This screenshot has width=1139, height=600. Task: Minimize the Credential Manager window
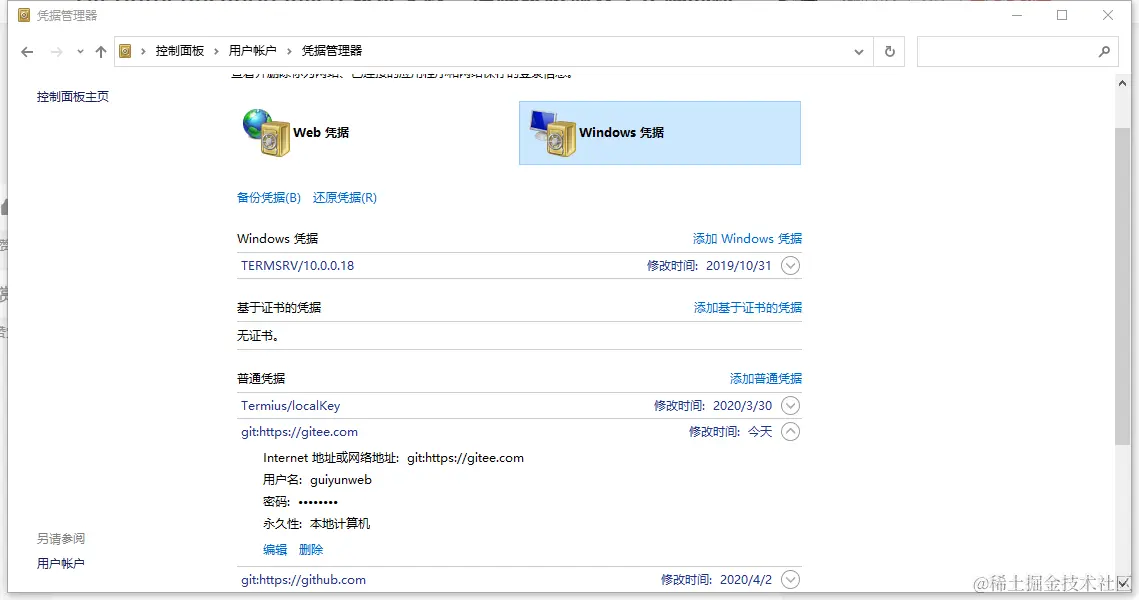pyautogui.click(x=1017, y=15)
